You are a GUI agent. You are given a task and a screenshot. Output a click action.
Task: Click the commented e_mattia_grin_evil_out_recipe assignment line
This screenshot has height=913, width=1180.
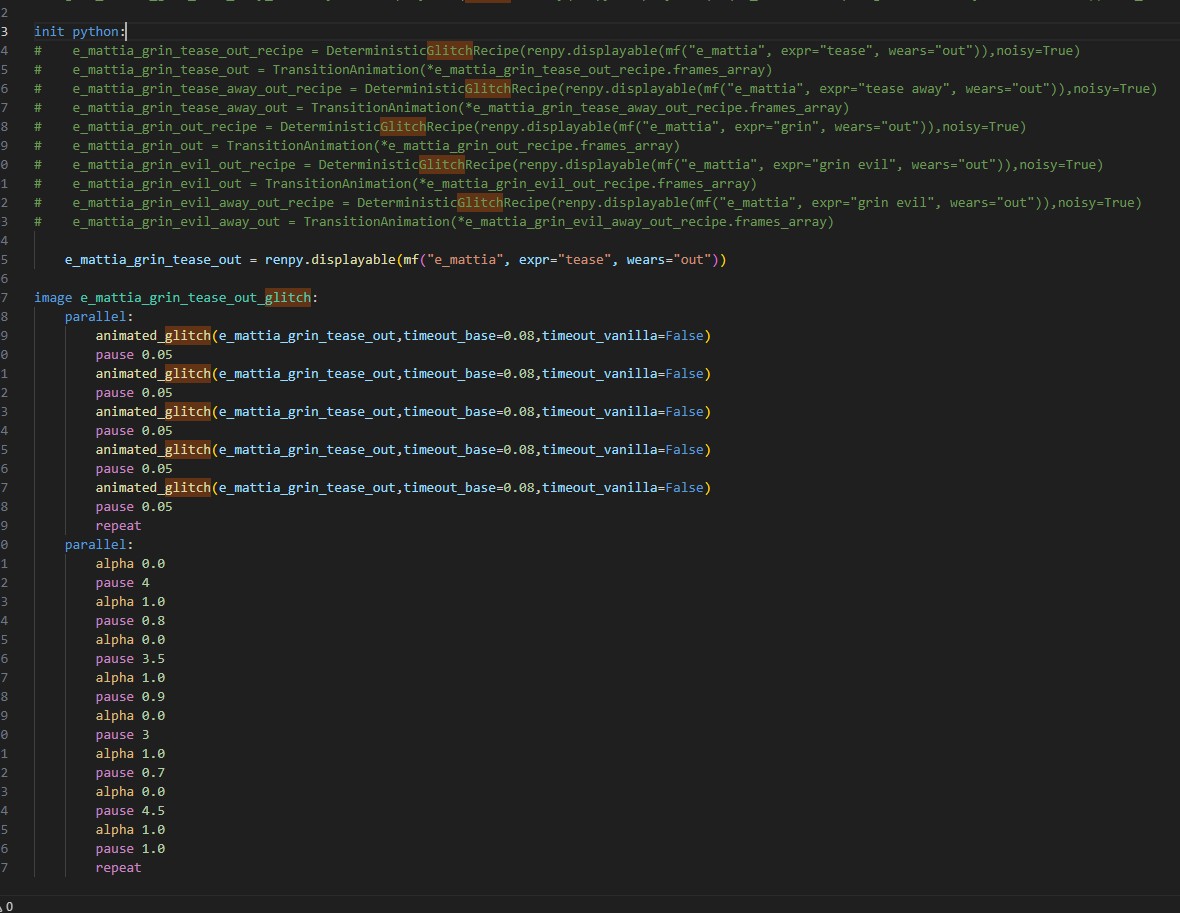click(x=568, y=165)
